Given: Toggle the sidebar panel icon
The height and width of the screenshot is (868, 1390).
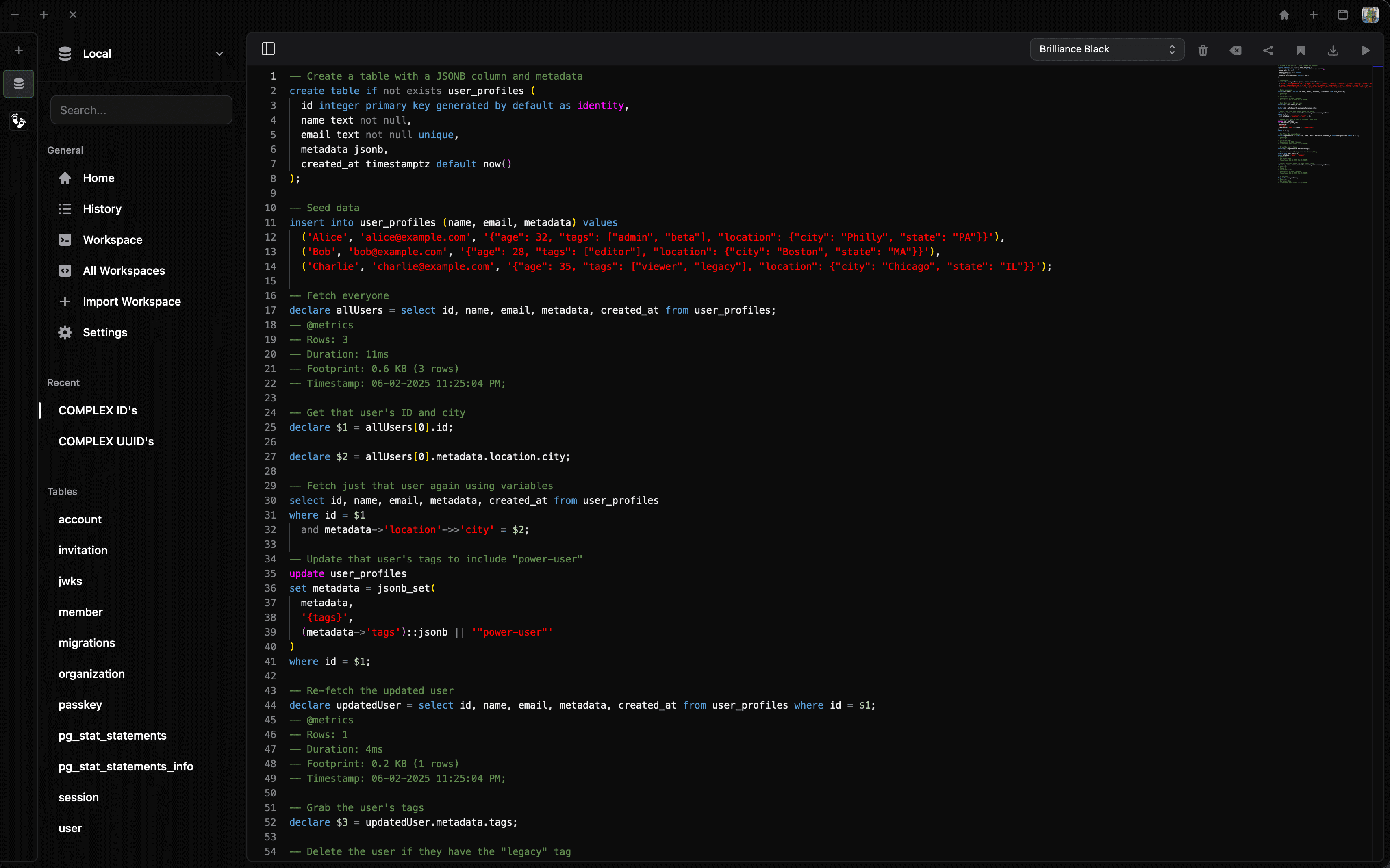Looking at the screenshot, I should [268, 49].
